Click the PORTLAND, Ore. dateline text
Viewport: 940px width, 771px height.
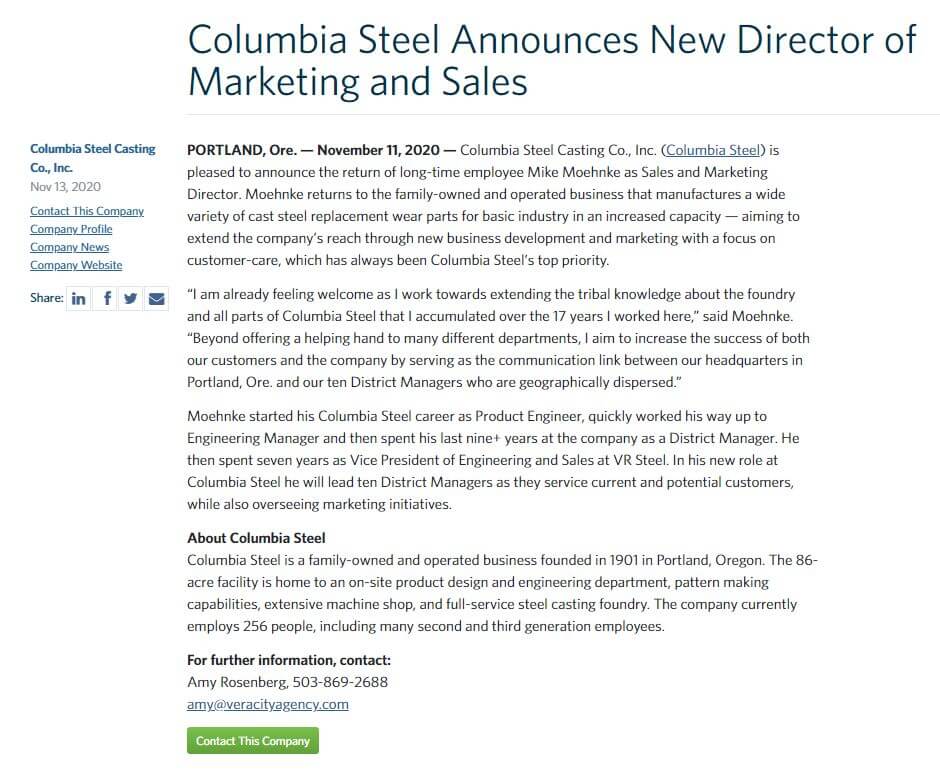click(x=242, y=150)
